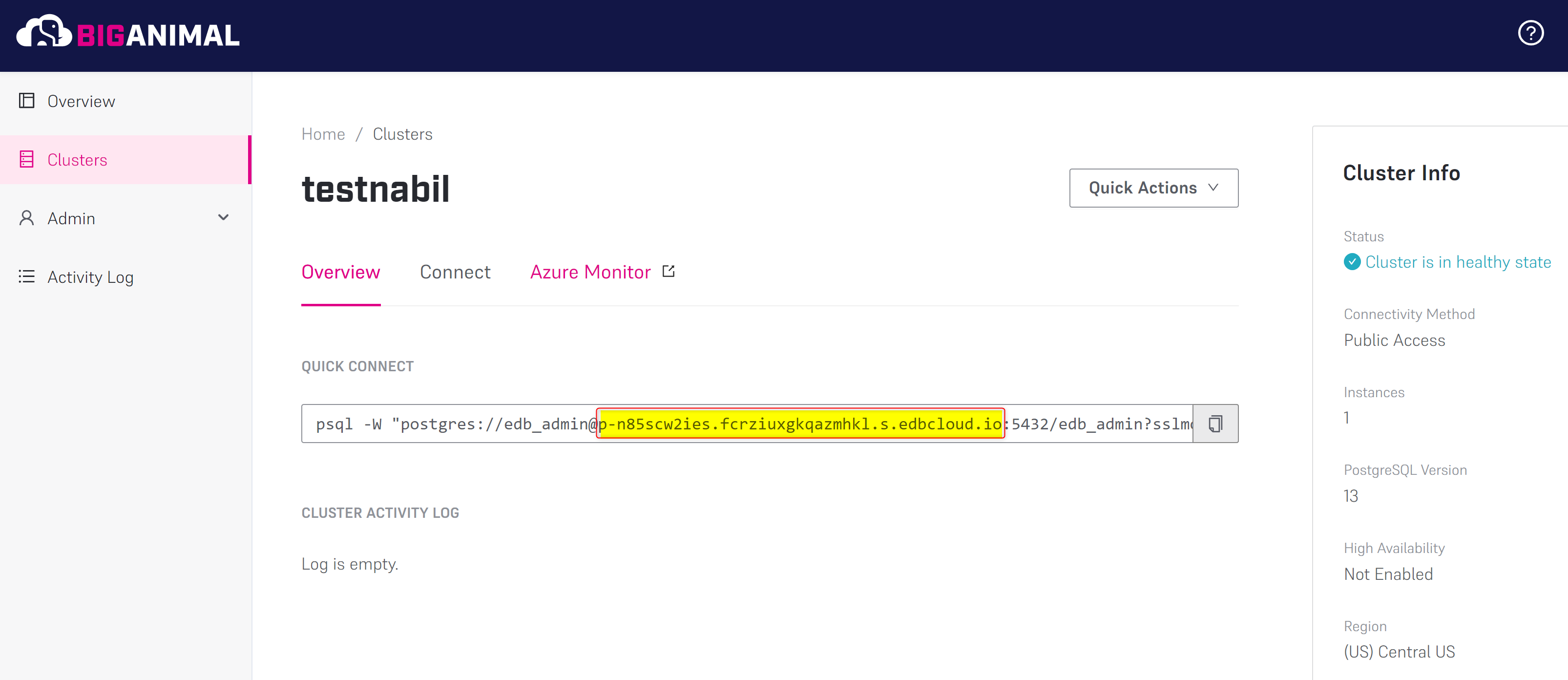Open Admin in the sidebar
Image resolution: width=1568 pixels, height=680 pixels.
pyautogui.click(x=125, y=218)
